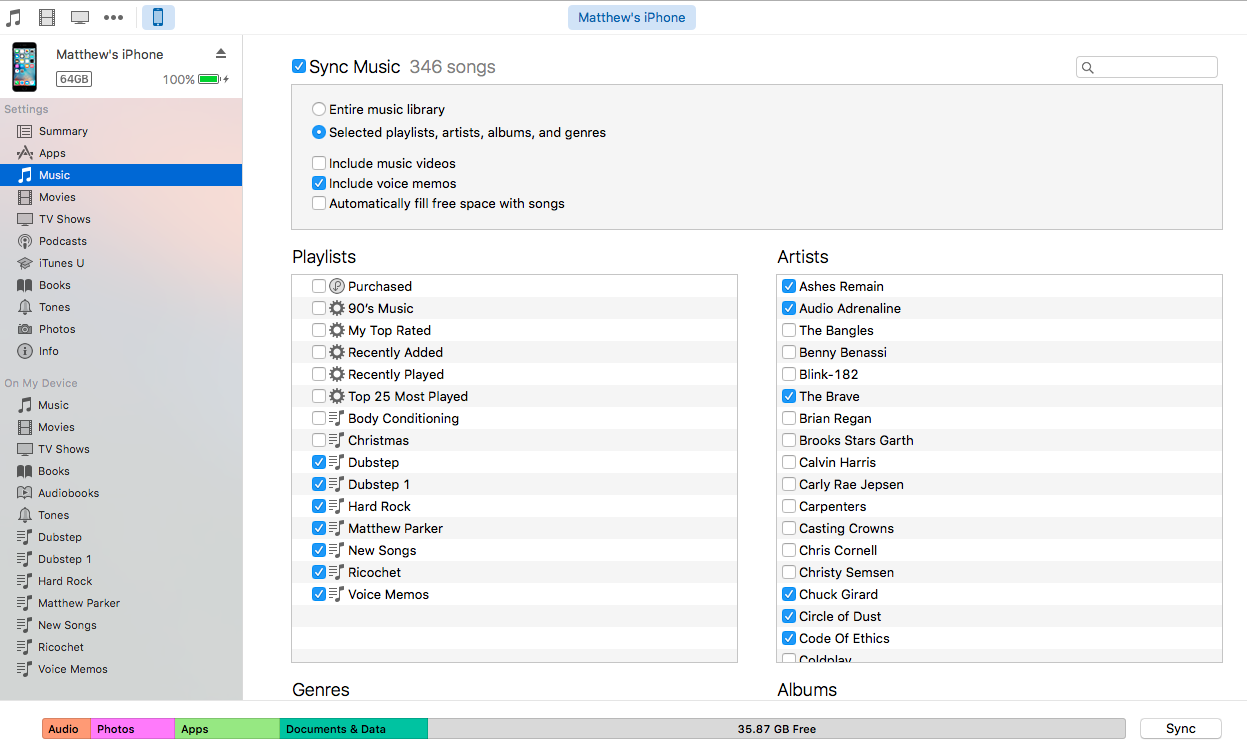
Task: Open Audiobooks under On My Device
Action: point(121,493)
